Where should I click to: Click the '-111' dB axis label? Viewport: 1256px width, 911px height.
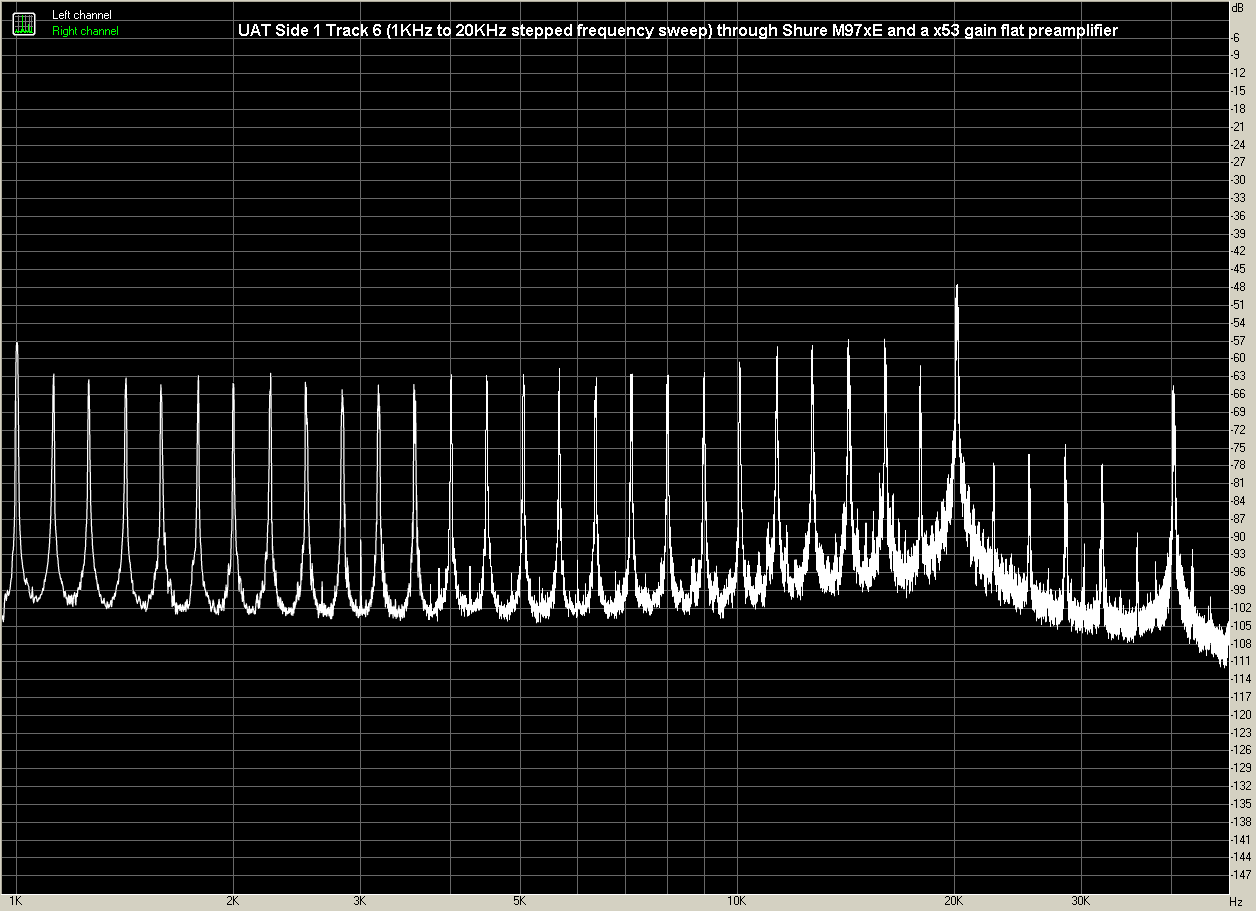pyautogui.click(x=1242, y=661)
